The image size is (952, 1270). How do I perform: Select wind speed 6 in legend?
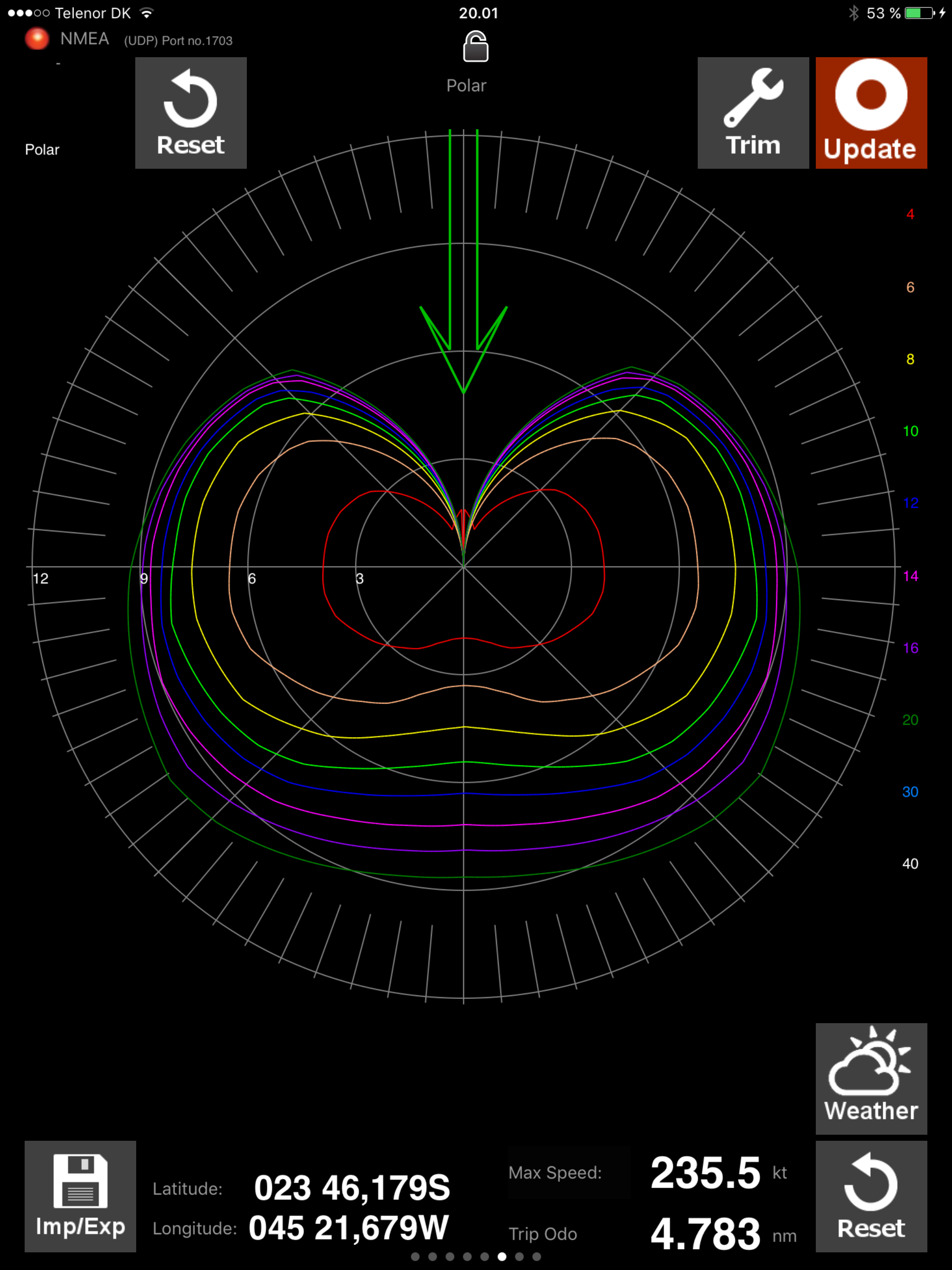coord(910,287)
